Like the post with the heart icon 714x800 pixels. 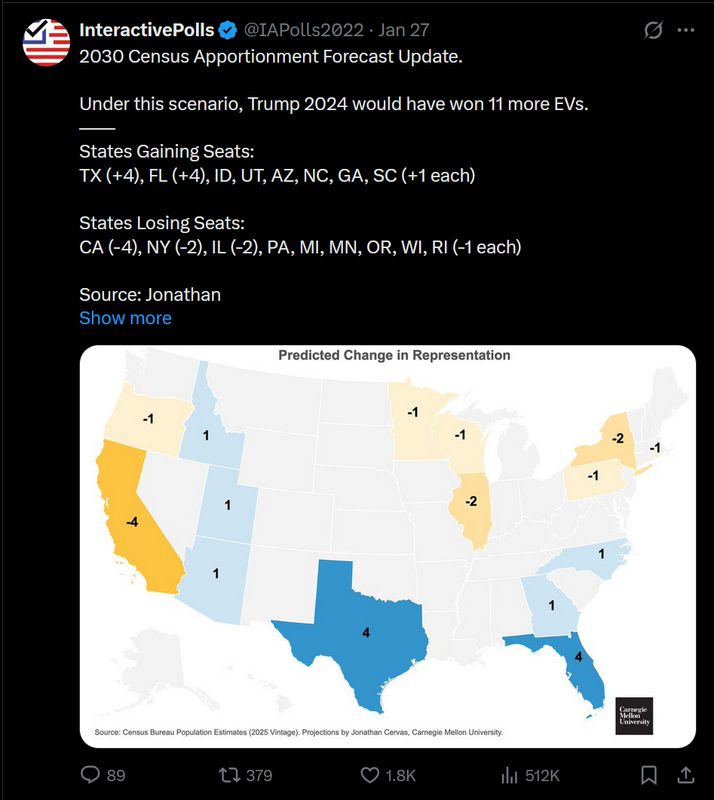370,775
